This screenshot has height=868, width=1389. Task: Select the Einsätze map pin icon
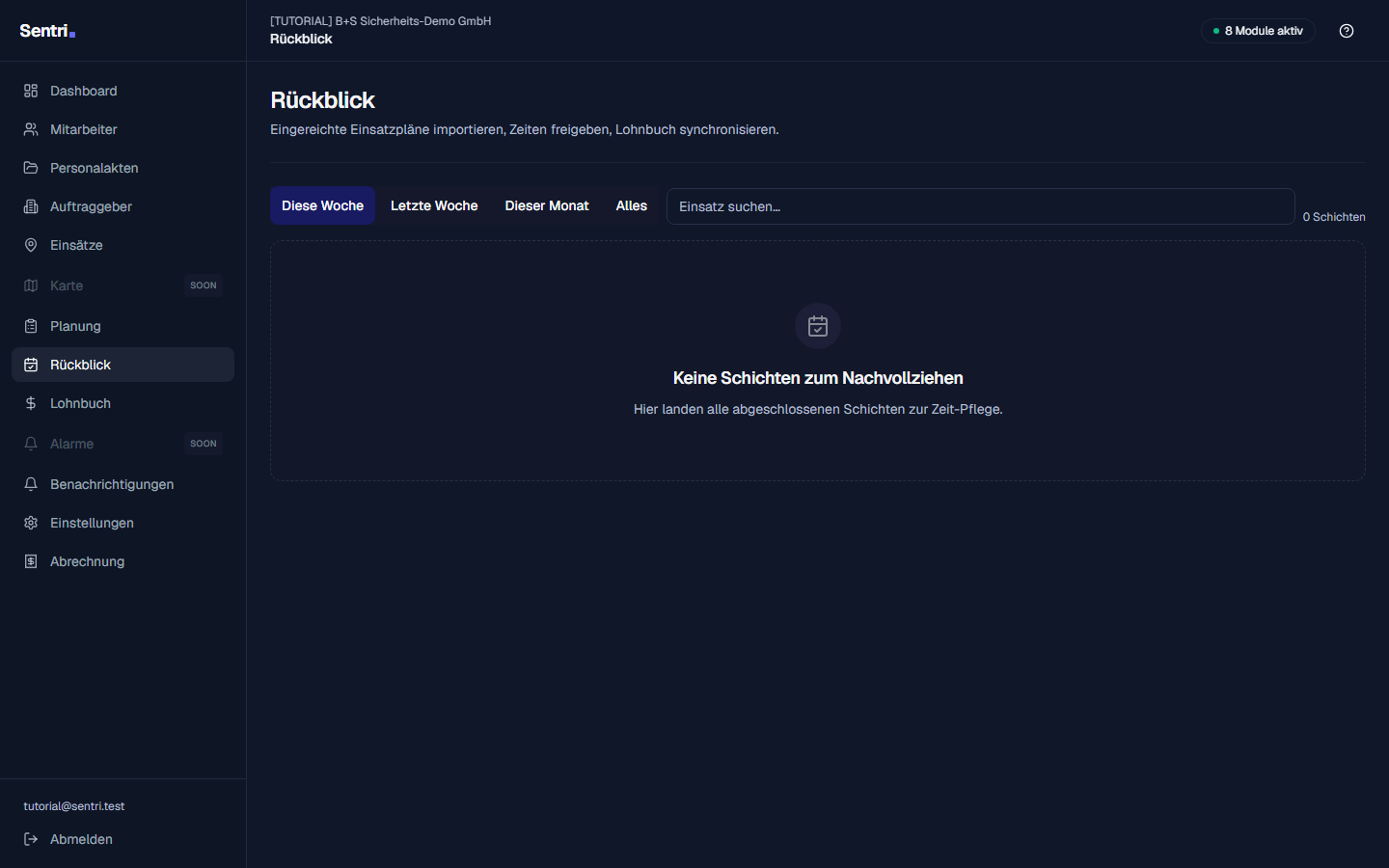31,245
